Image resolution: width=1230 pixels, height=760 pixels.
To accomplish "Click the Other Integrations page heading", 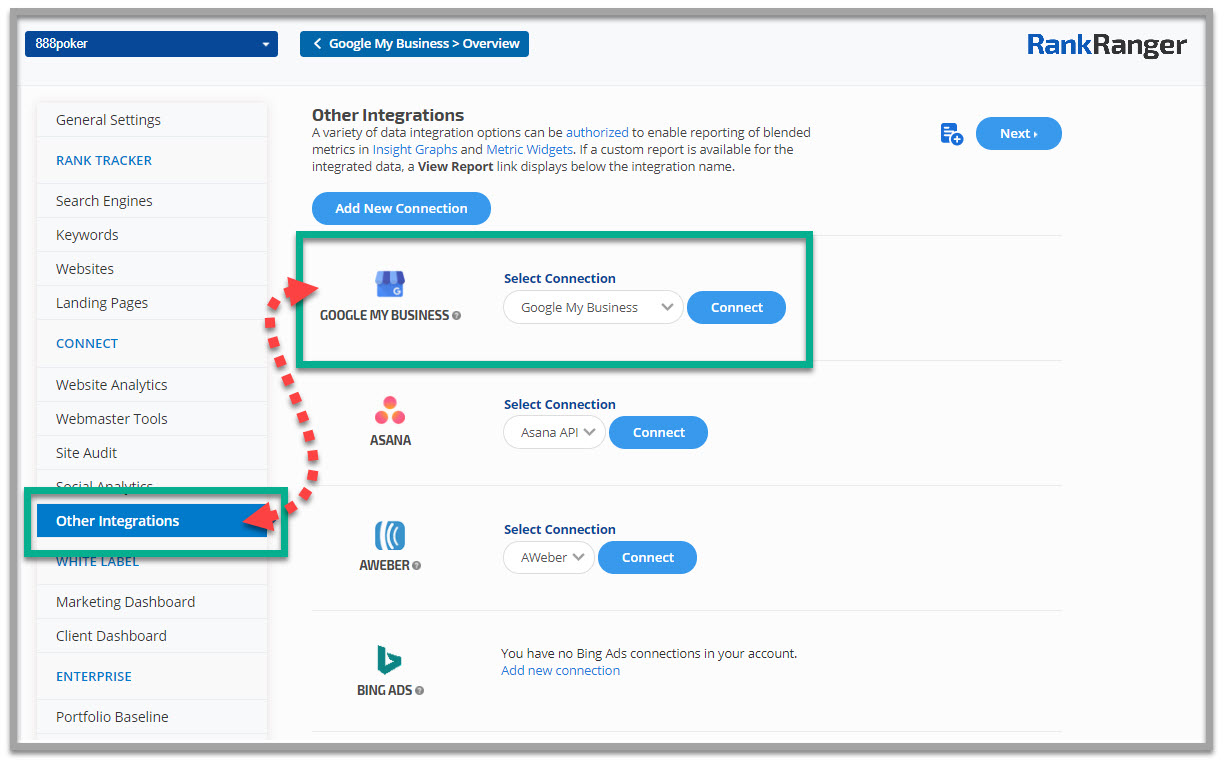I will coord(388,115).
